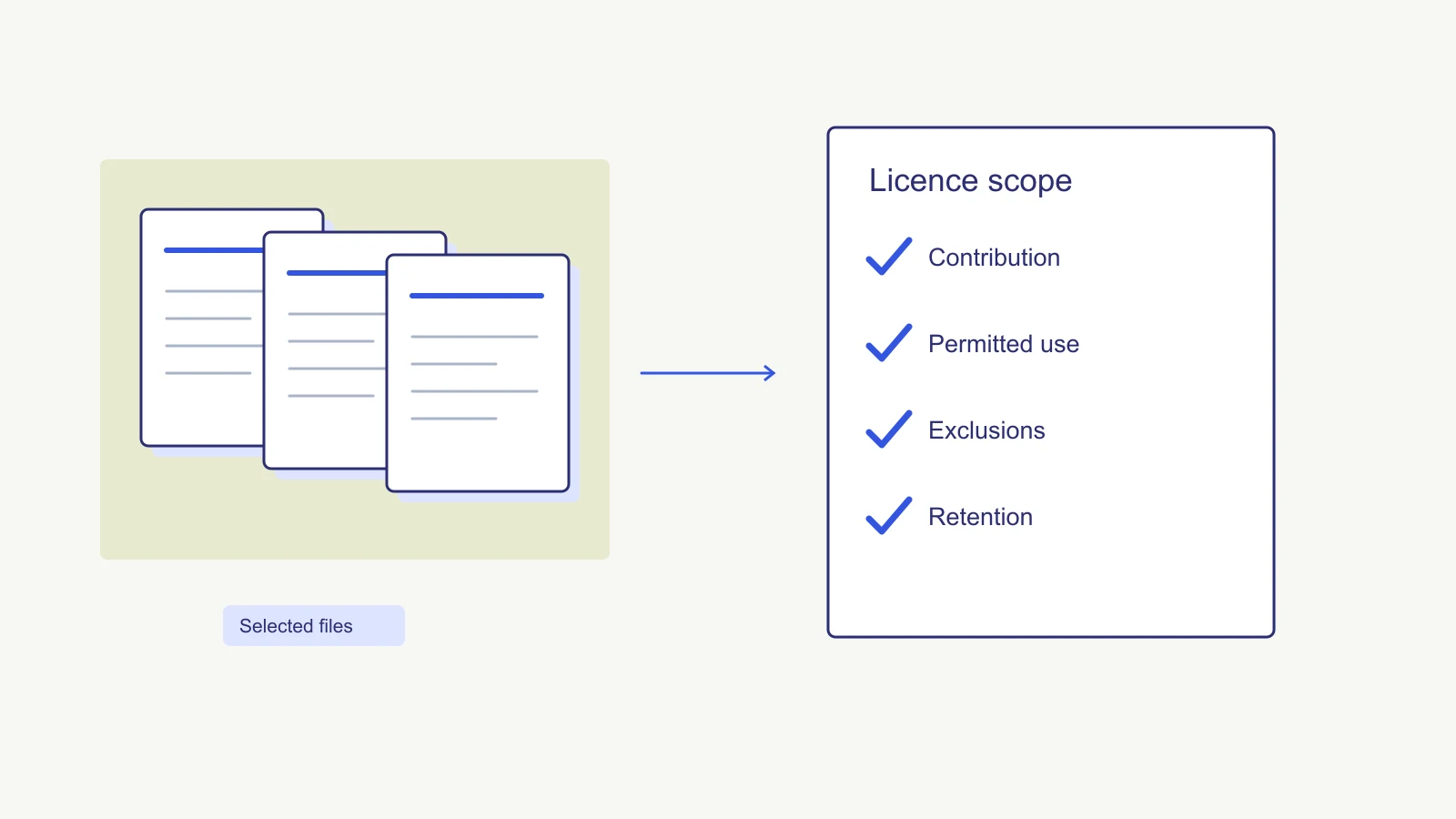
Task: Click the Contribution text
Action: 994,258
